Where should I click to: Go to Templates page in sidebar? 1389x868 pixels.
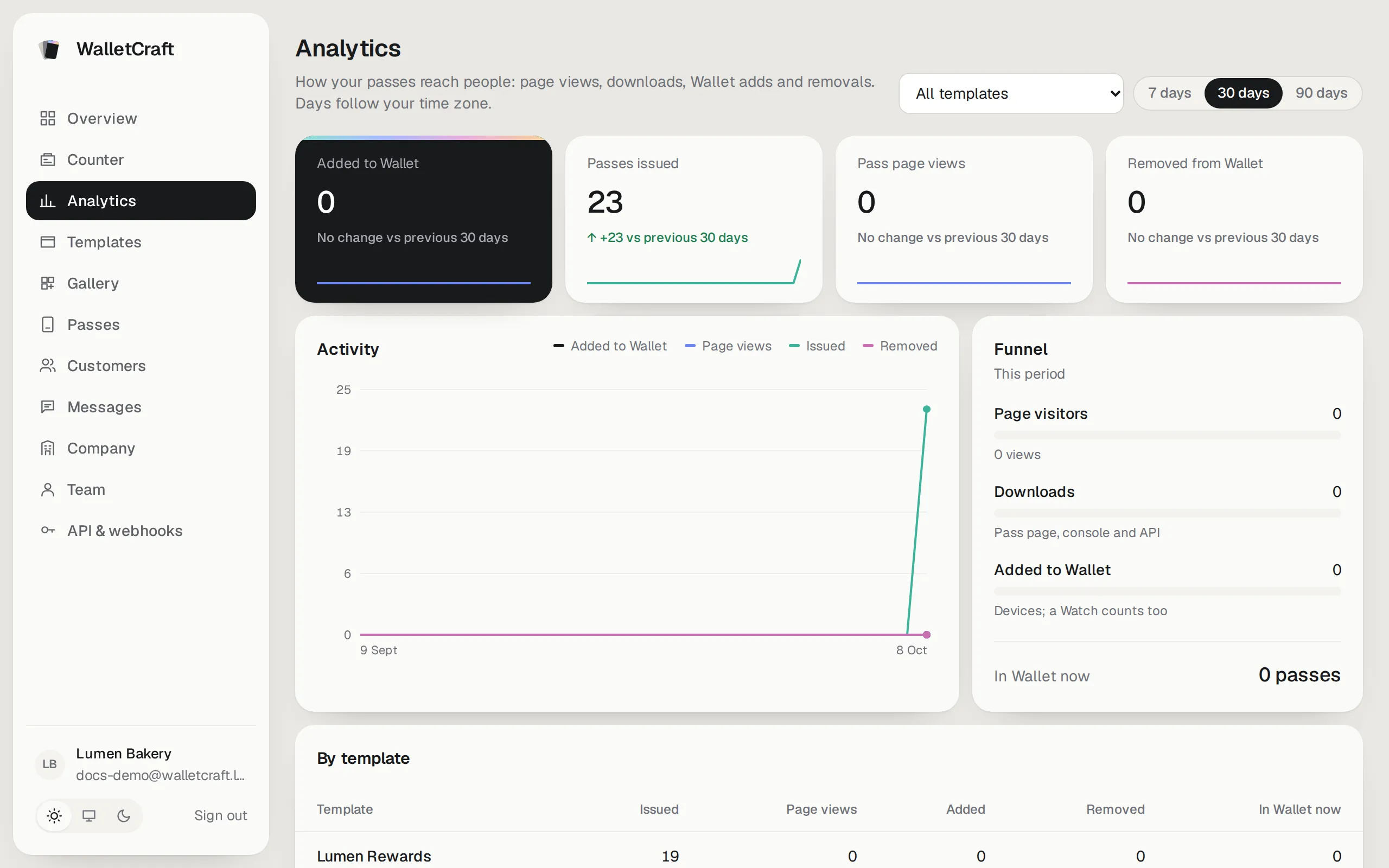click(141, 242)
